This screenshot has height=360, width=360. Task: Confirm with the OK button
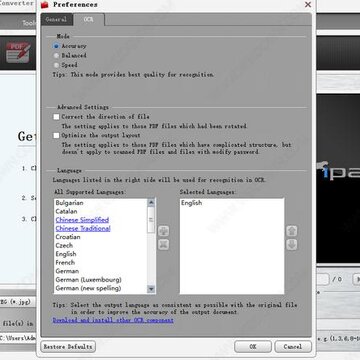coord(253,347)
